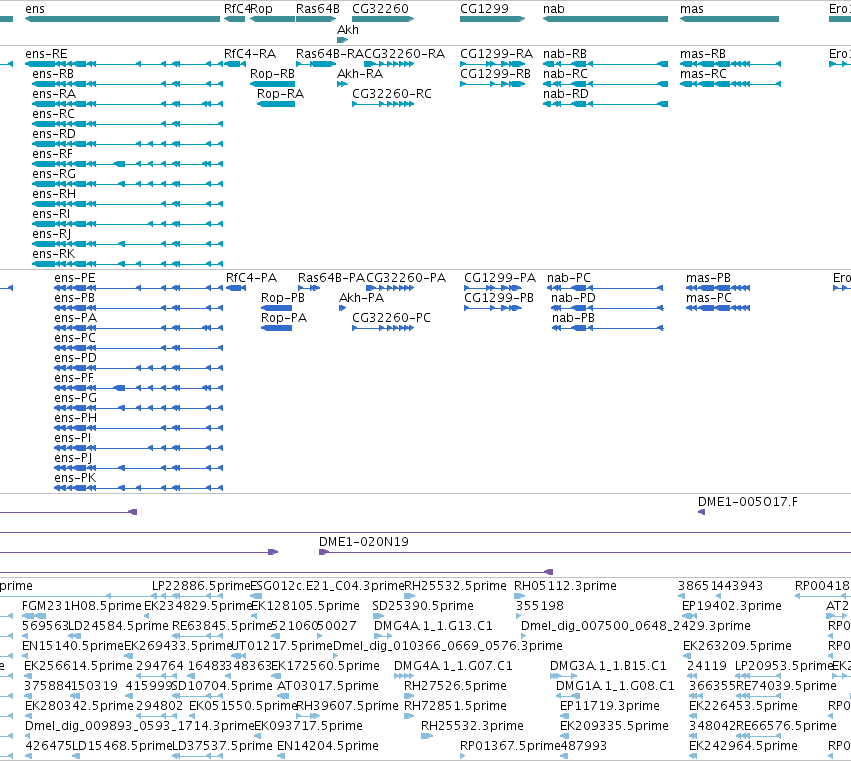
Task: Click the SD25390.5prime EST label
Action: pyautogui.click(x=423, y=606)
